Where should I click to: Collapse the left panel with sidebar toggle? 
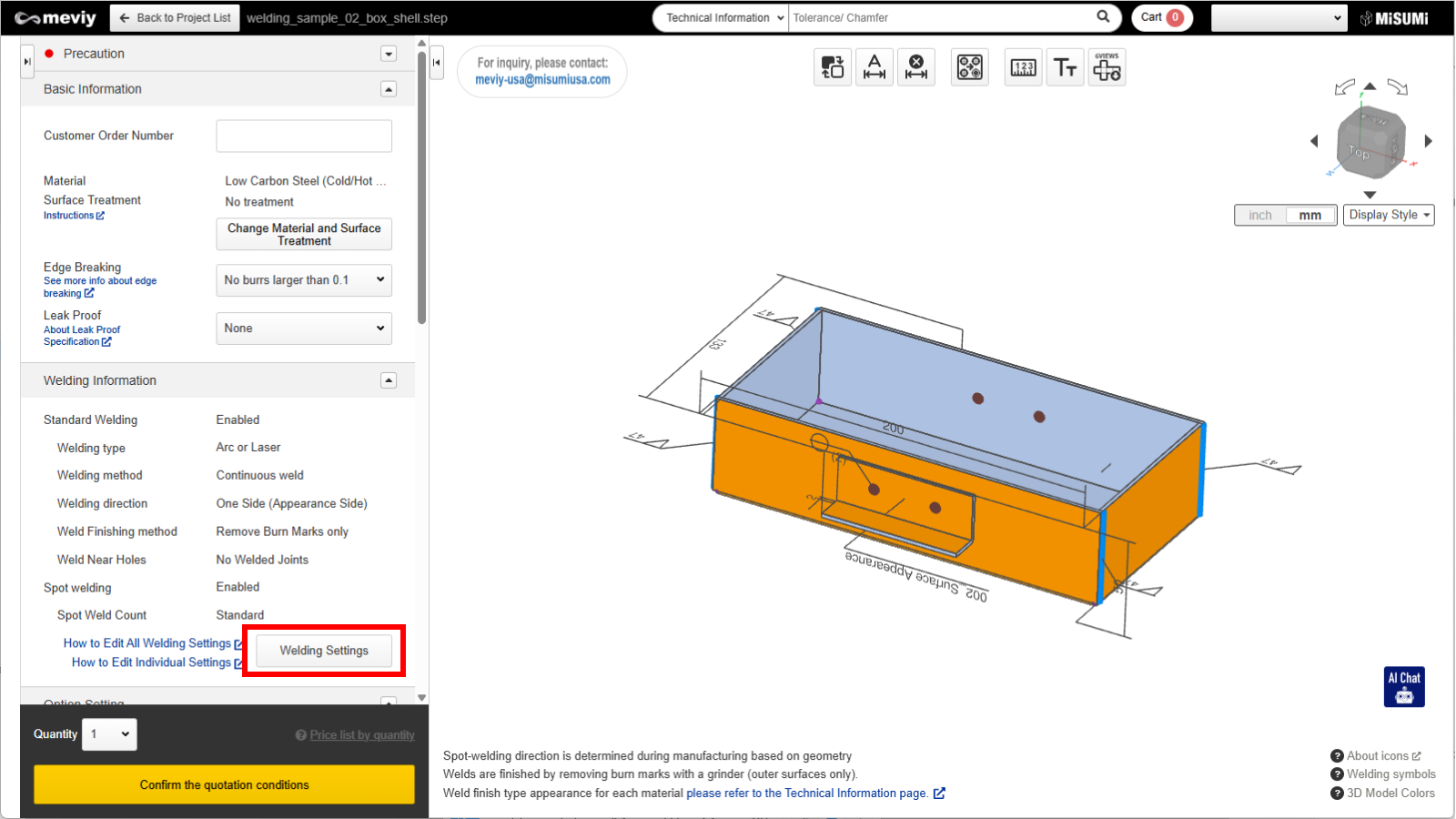pos(437,63)
